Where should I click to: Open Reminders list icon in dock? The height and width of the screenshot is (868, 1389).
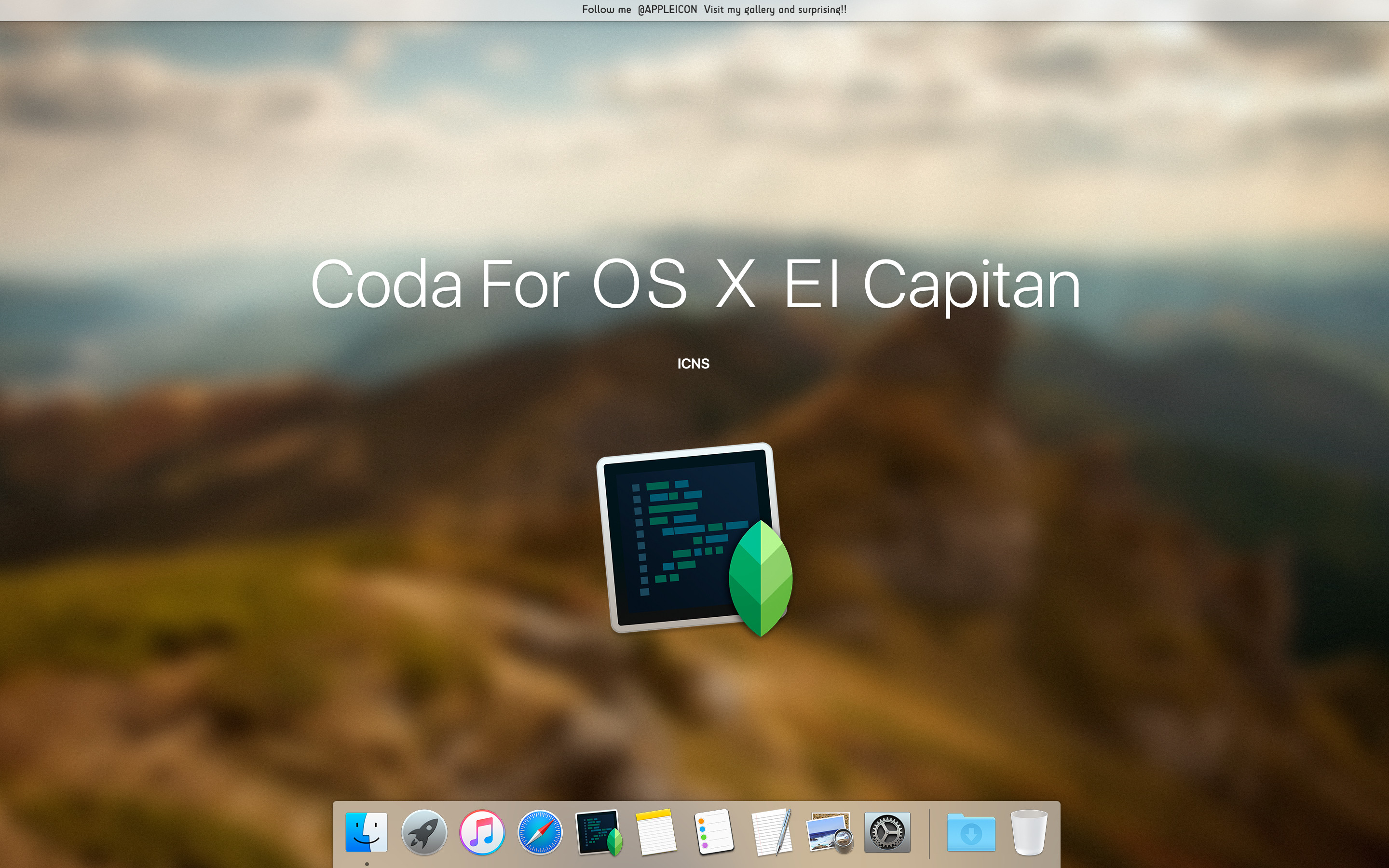(x=713, y=832)
